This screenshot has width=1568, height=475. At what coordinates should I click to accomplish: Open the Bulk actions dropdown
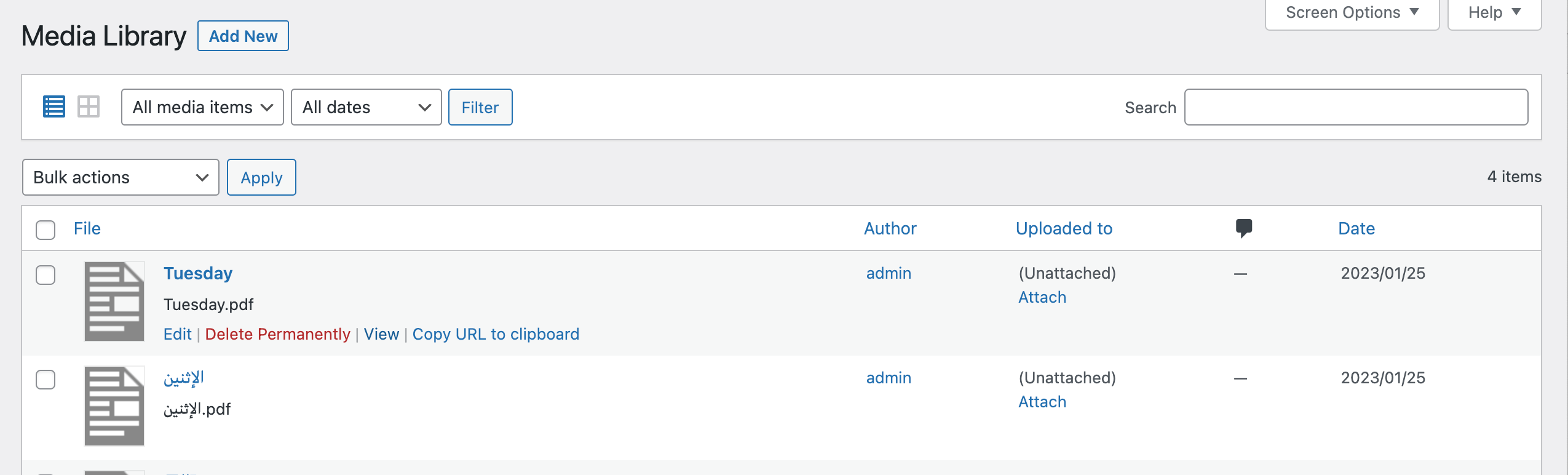point(121,177)
